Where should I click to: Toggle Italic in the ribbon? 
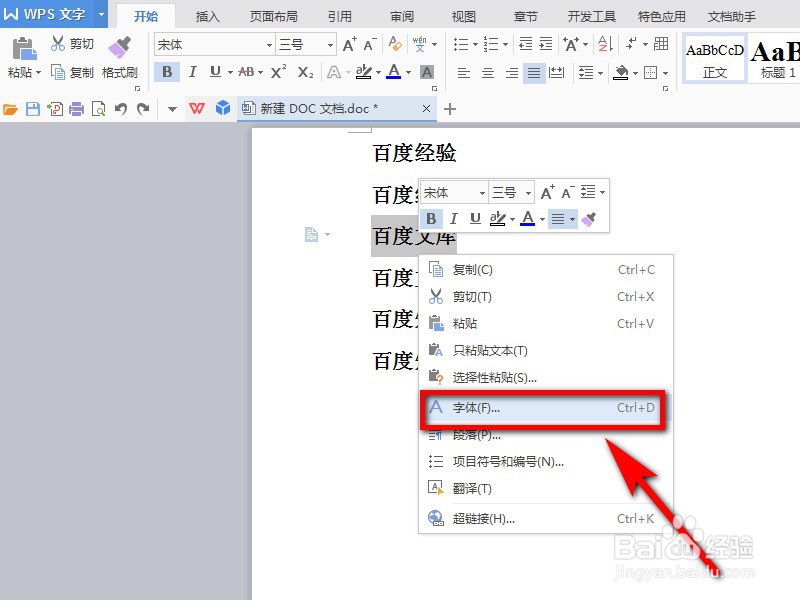click(192, 72)
